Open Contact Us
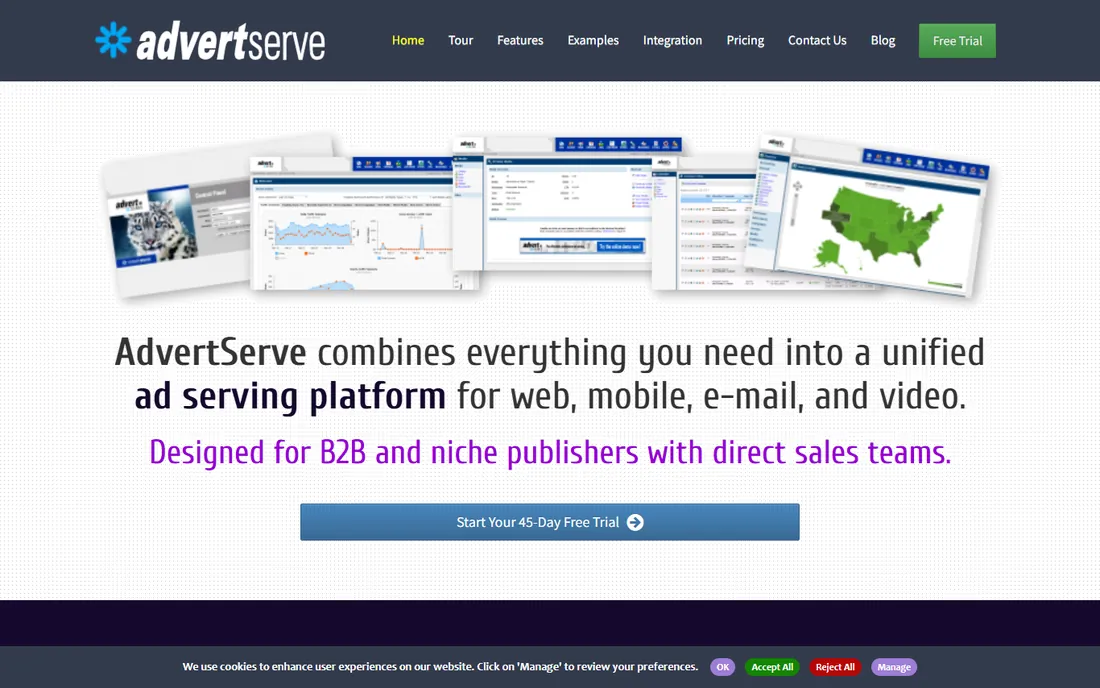Viewport: 1100px width, 688px height. pos(817,41)
